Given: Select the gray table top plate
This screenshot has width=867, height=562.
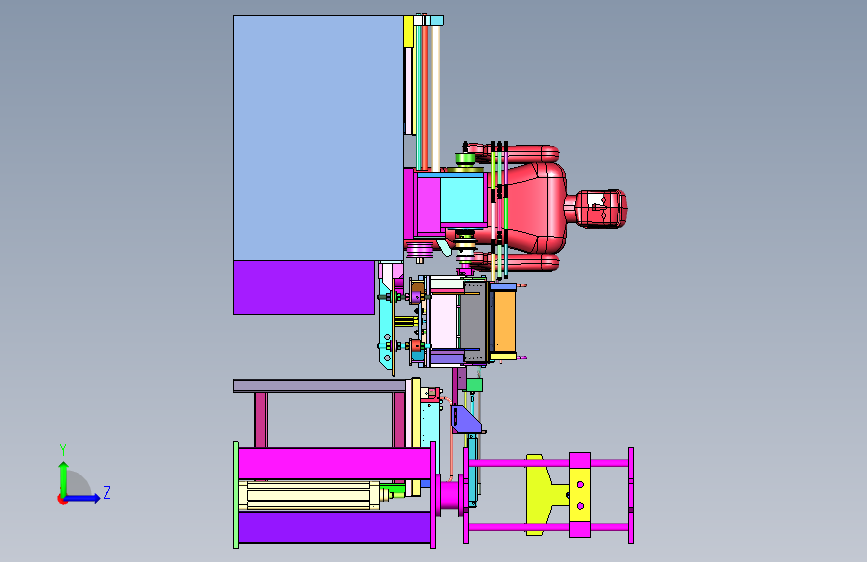Looking at the screenshot, I should (319, 386).
